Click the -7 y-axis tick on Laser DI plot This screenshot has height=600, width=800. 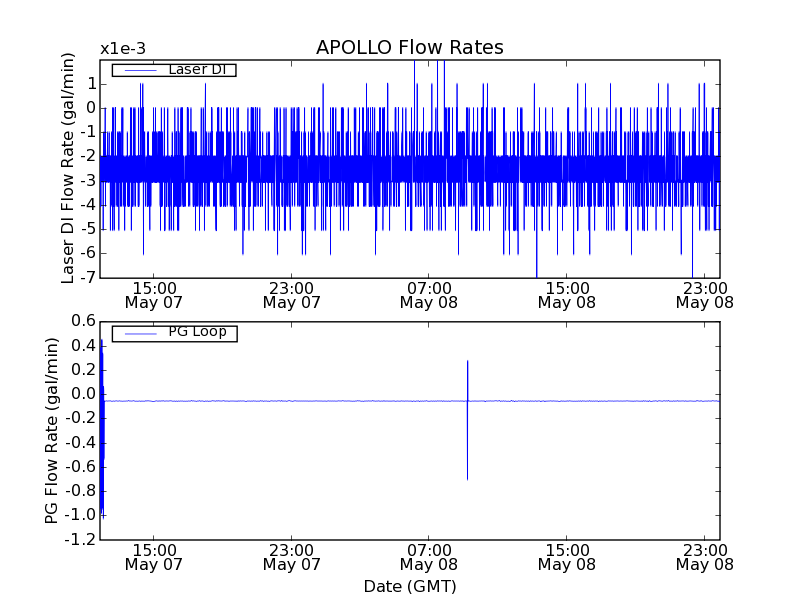87,278
